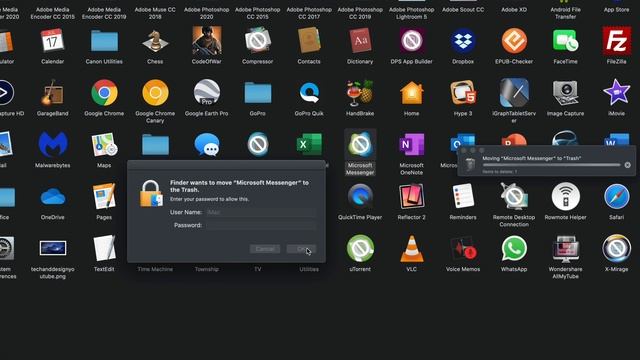640x360 pixels.
Task: Launch iMovie
Action: click(616, 93)
